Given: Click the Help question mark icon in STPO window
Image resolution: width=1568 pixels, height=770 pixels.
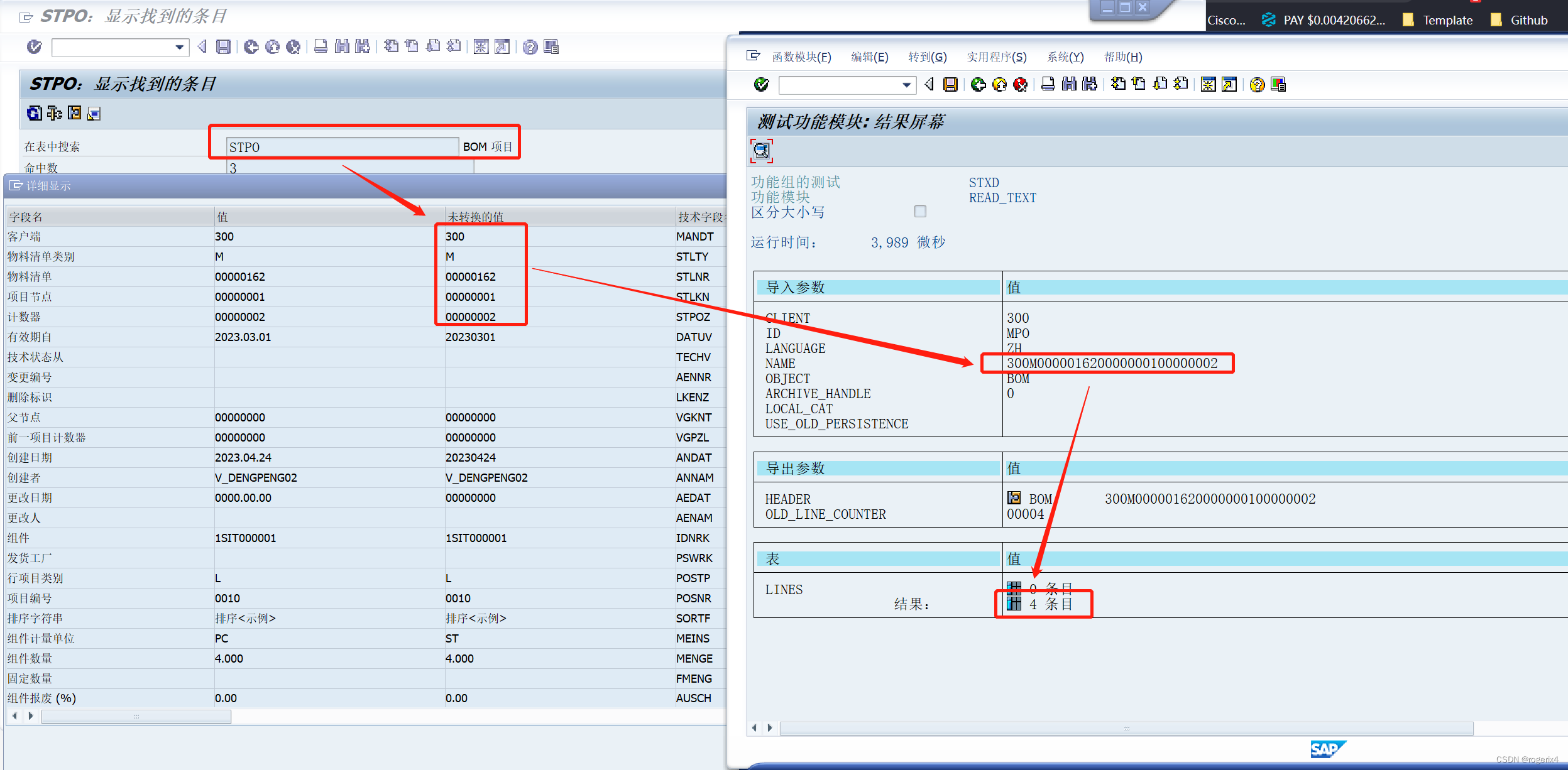Looking at the screenshot, I should point(530,46).
